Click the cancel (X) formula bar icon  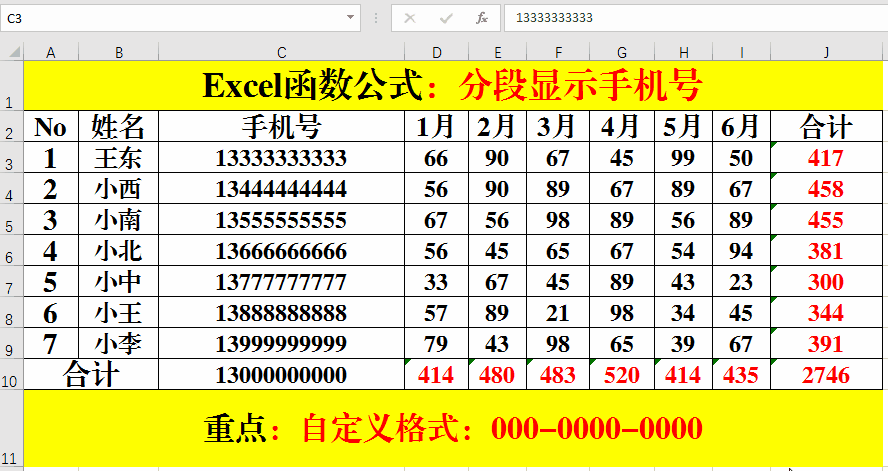click(409, 18)
